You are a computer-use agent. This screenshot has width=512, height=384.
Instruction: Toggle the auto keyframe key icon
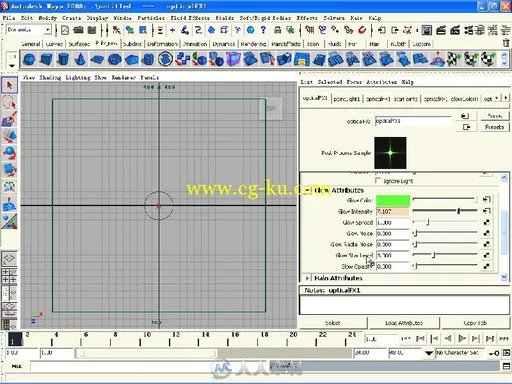(494, 353)
